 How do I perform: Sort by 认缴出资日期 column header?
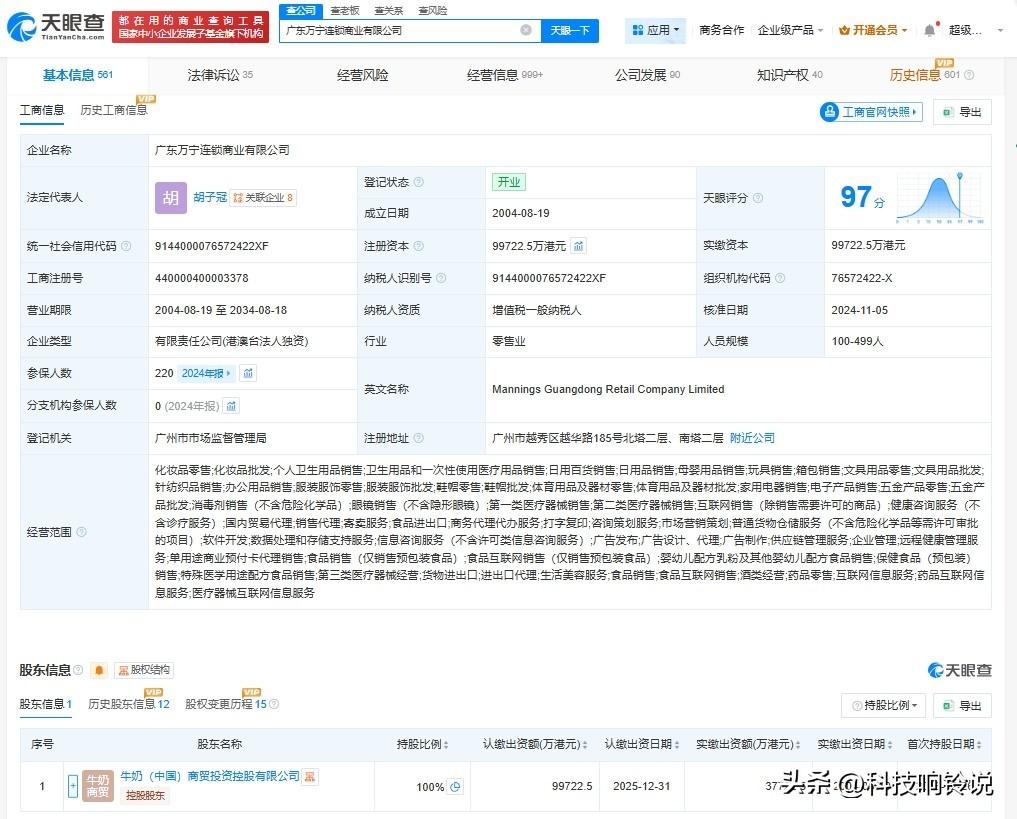pyautogui.click(x=641, y=744)
